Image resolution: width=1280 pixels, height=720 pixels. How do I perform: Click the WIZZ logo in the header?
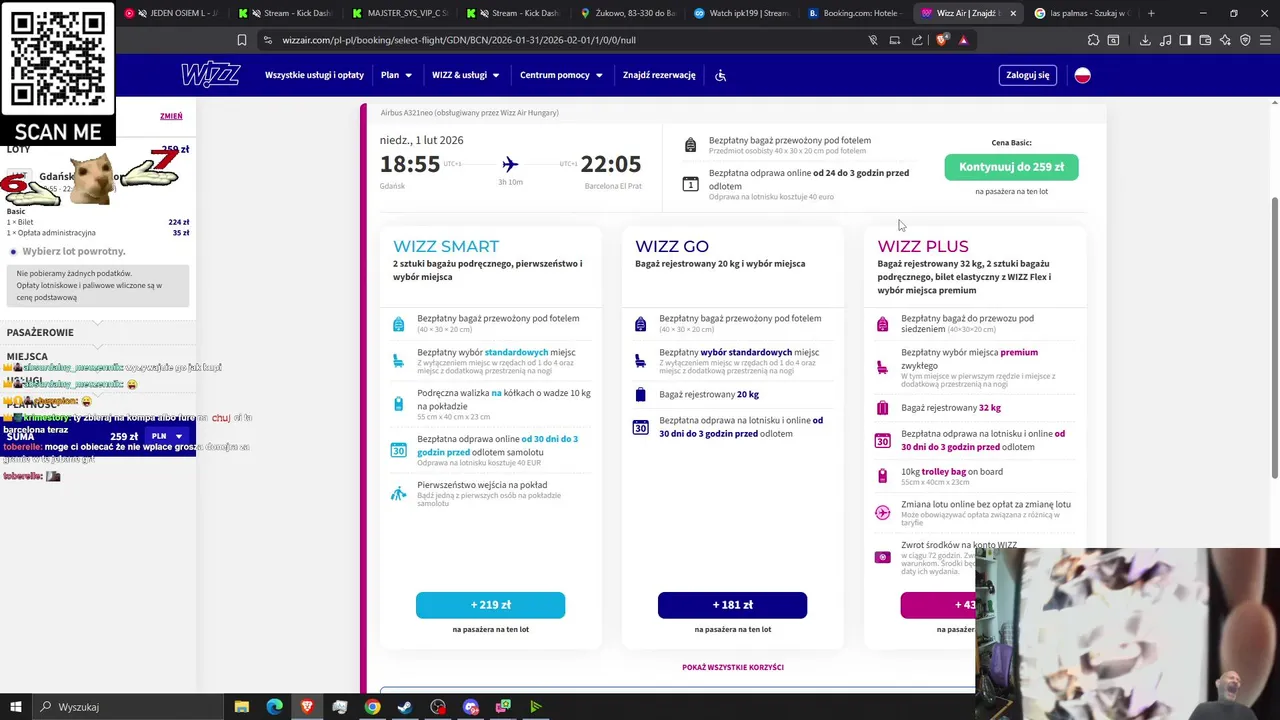[211, 75]
